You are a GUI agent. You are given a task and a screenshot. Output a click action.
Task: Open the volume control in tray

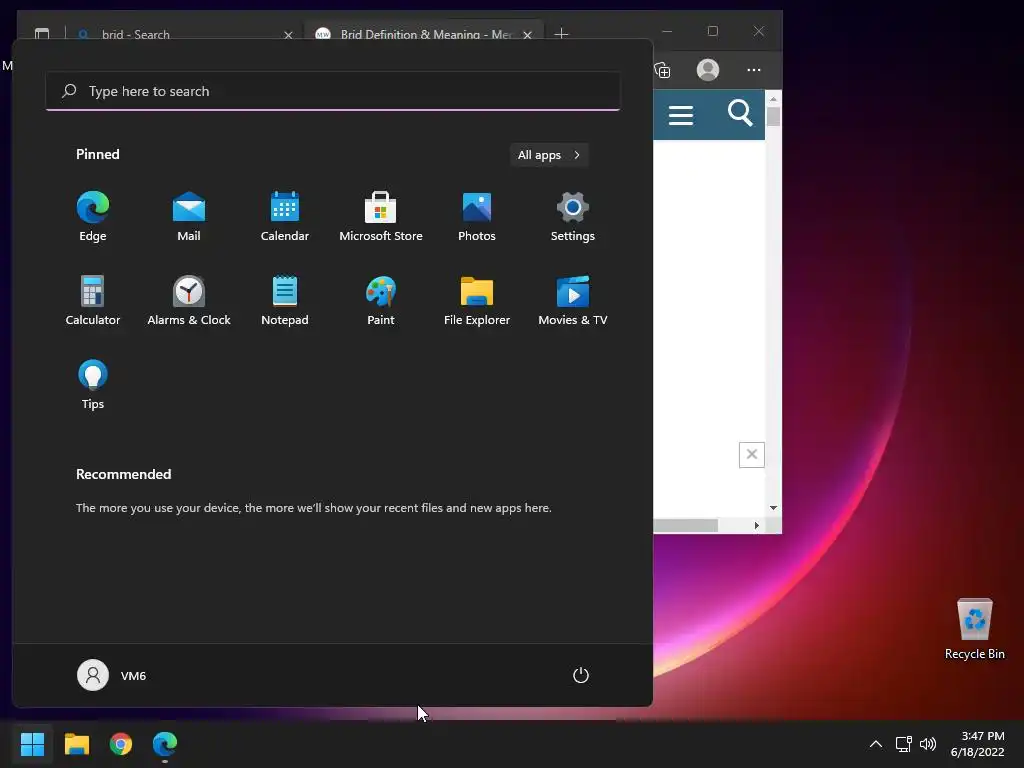[928, 744]
